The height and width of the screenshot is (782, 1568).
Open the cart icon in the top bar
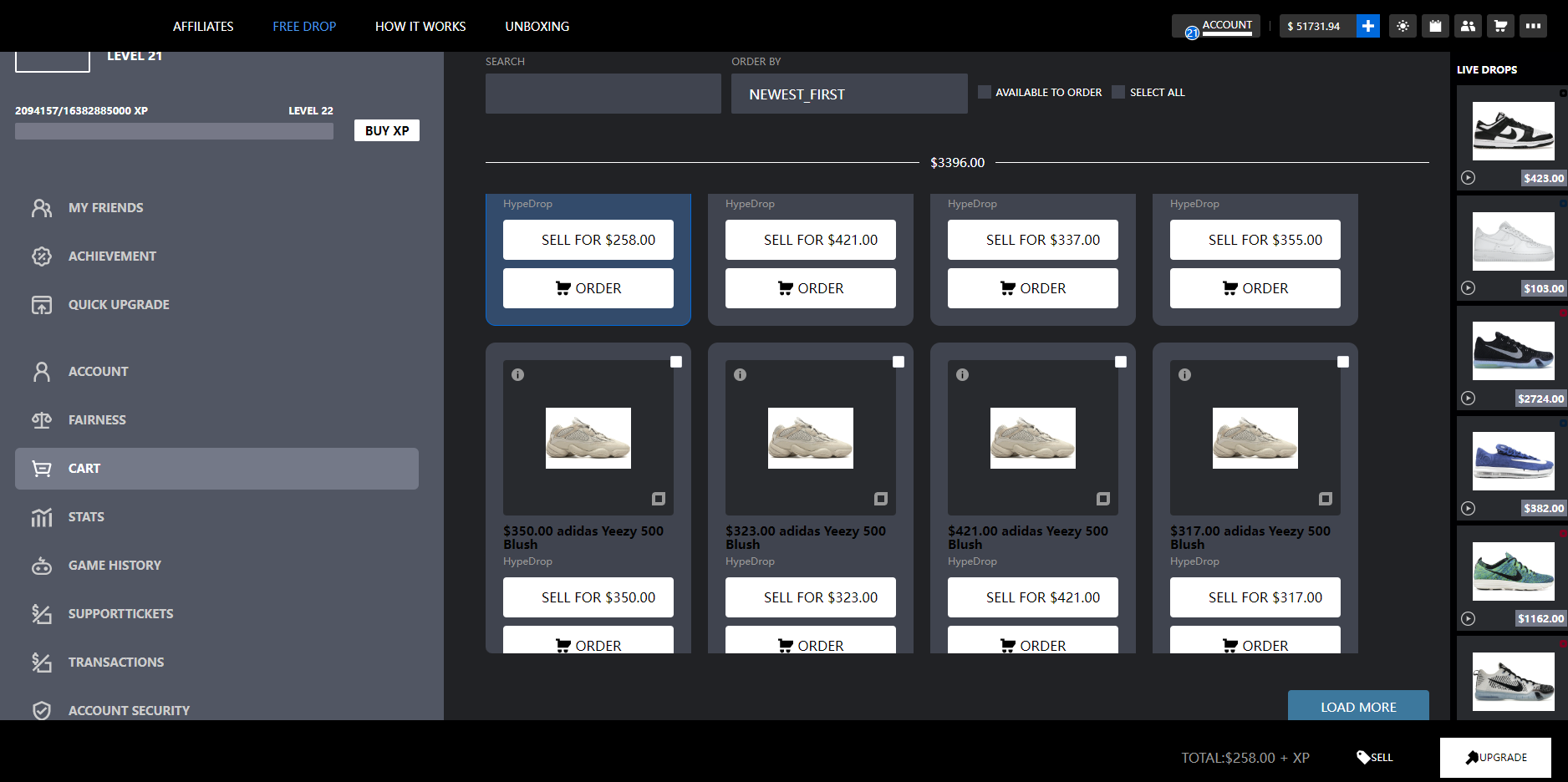pos(1500,26)
